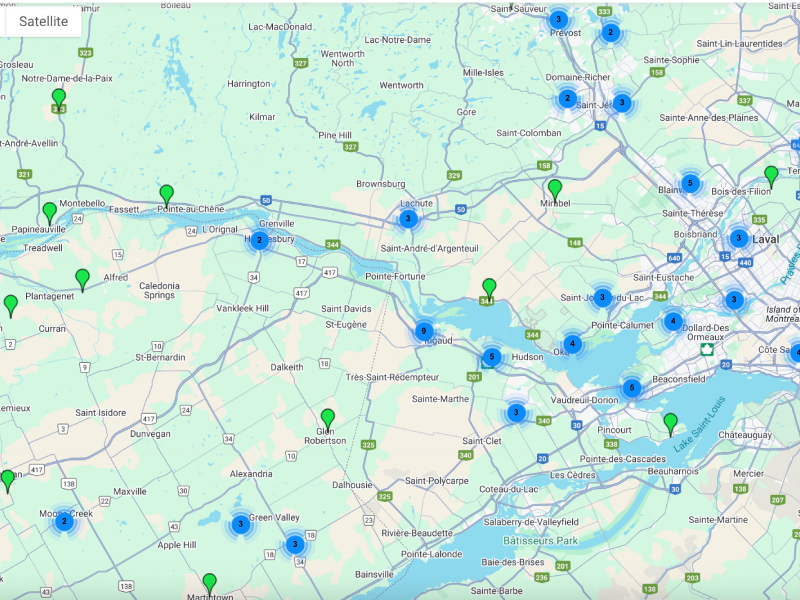Select the green pin at Martintown
The width and height of the screenshot is (800, 600).
pyautogui.click(x=209, y=581)
